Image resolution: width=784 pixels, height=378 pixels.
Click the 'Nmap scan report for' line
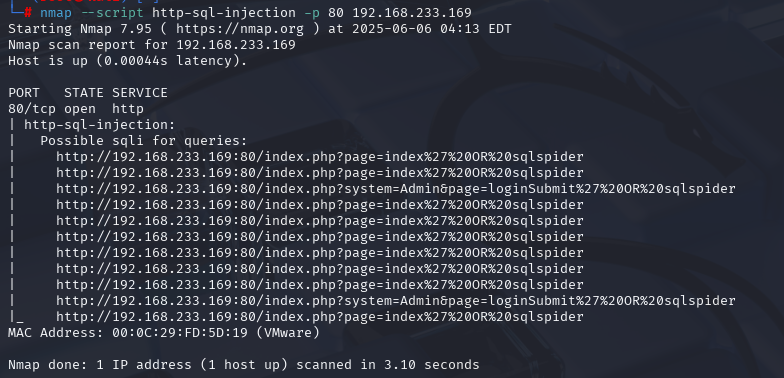pos(152,45)
